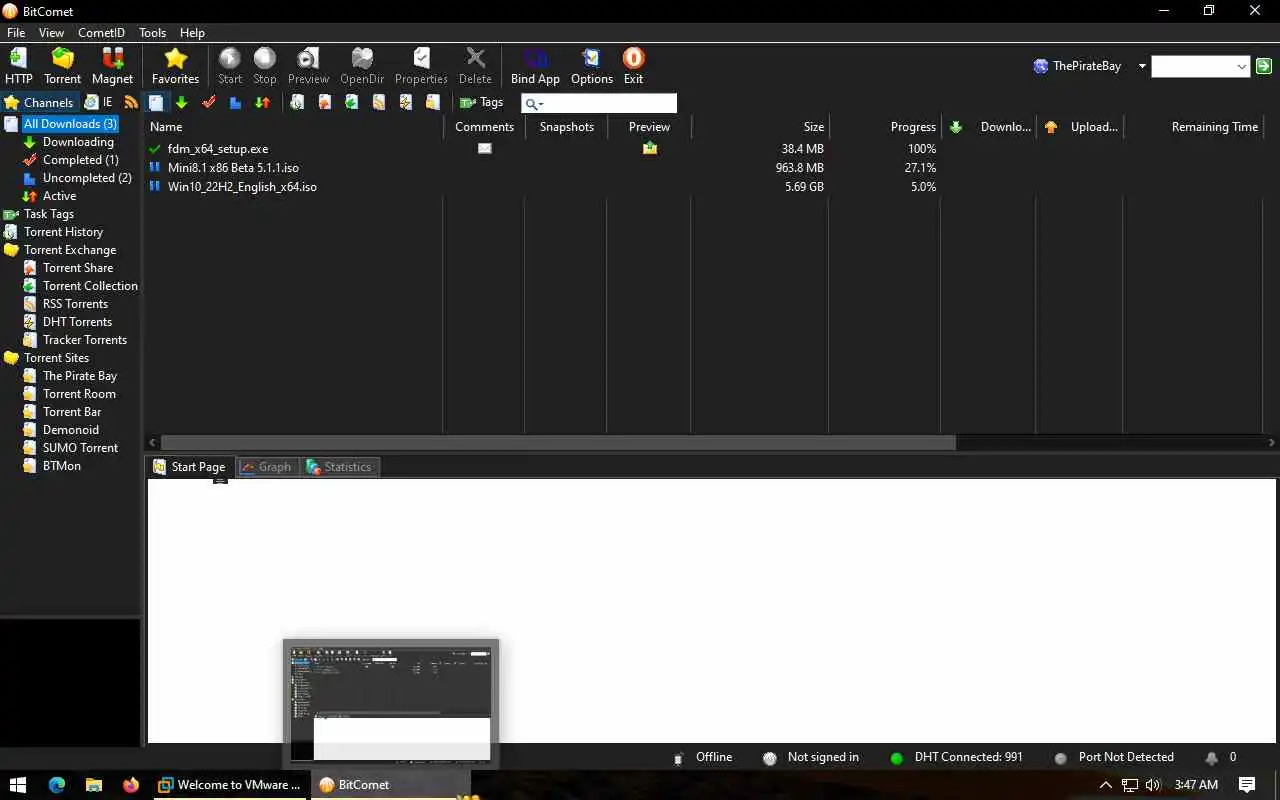Click the Stop task toolbar button
Image resolution: width=1280 pixels, height=800 pixels.
265,66
